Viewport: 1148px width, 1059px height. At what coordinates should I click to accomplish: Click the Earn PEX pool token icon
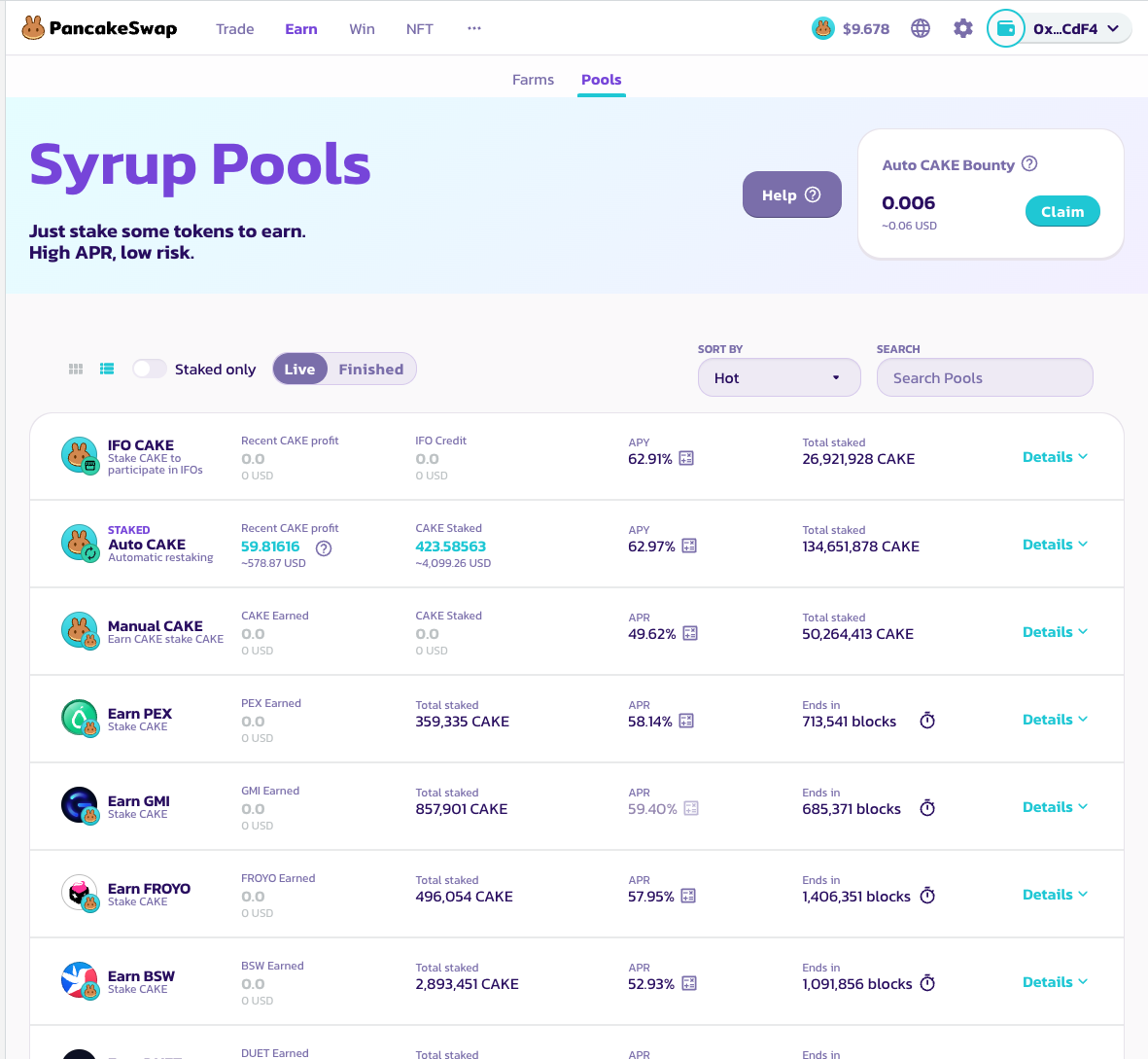[80, 719]
